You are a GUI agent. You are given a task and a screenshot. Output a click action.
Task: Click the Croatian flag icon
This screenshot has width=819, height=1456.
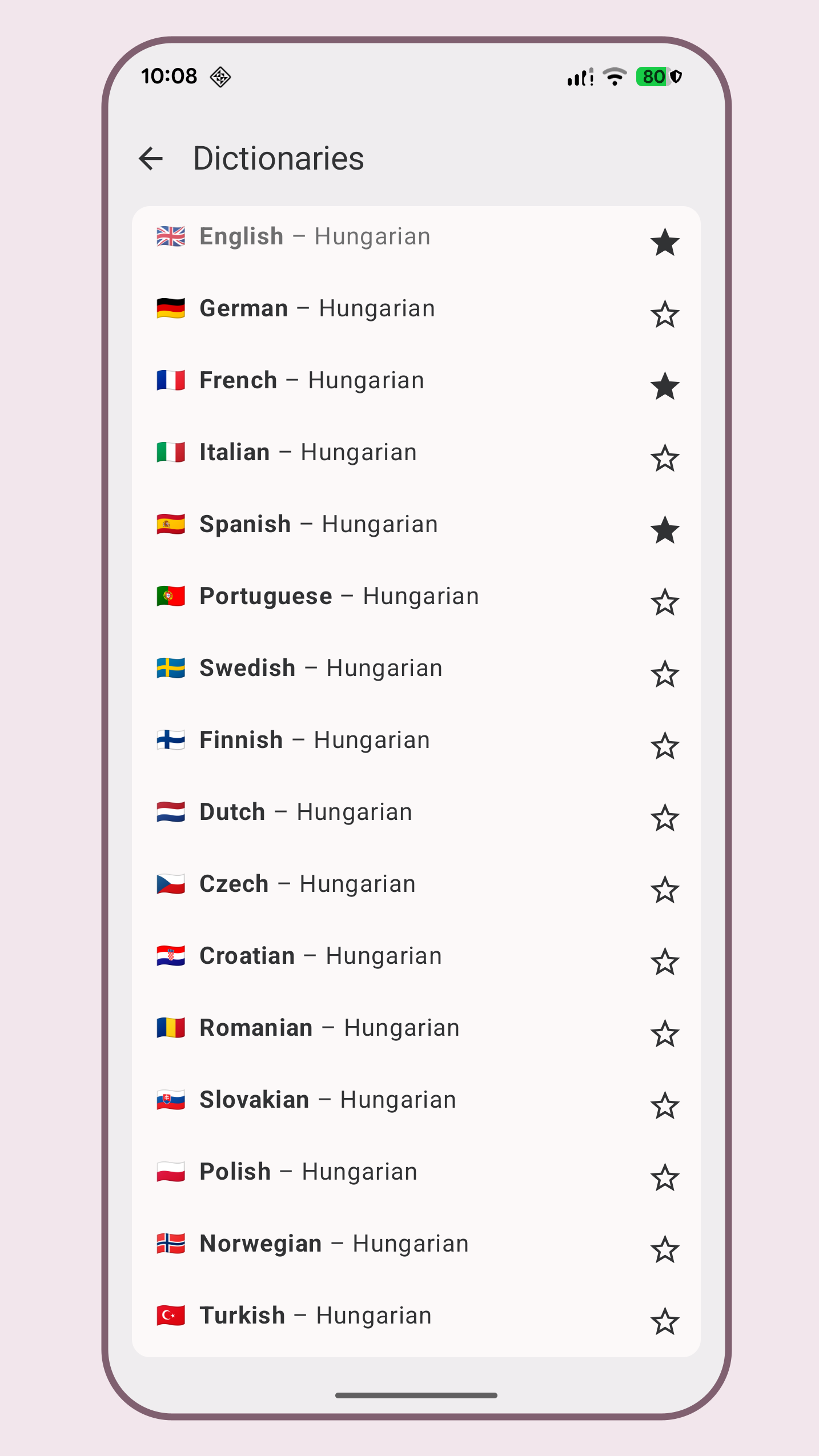171,956
